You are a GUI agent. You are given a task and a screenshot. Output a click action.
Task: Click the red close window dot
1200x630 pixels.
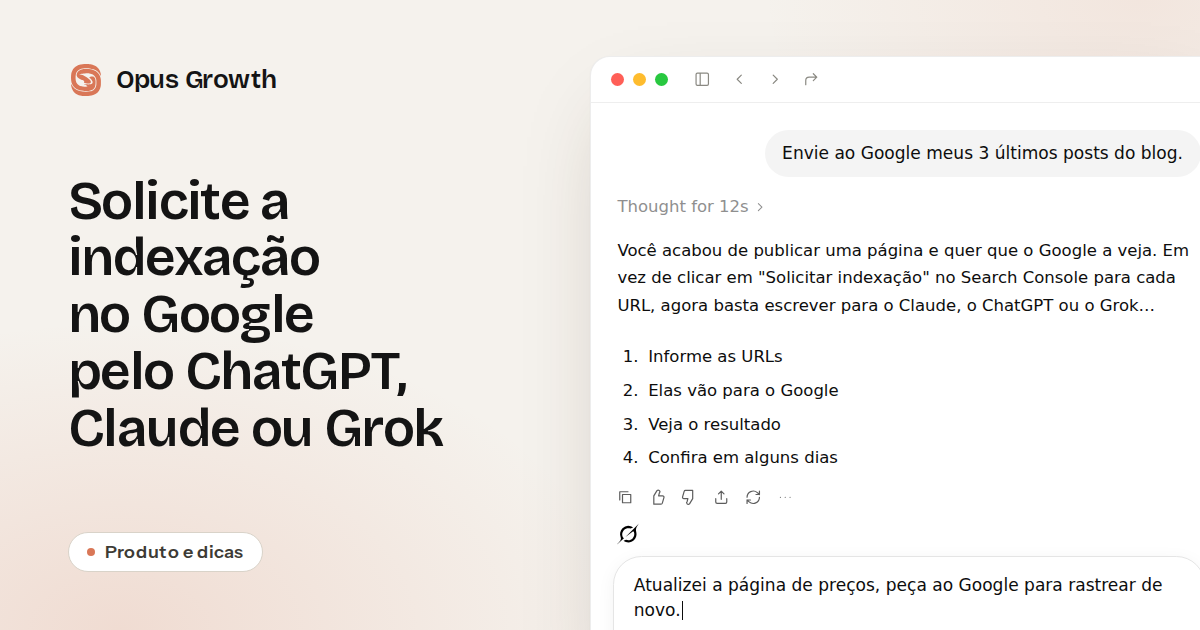617,79
